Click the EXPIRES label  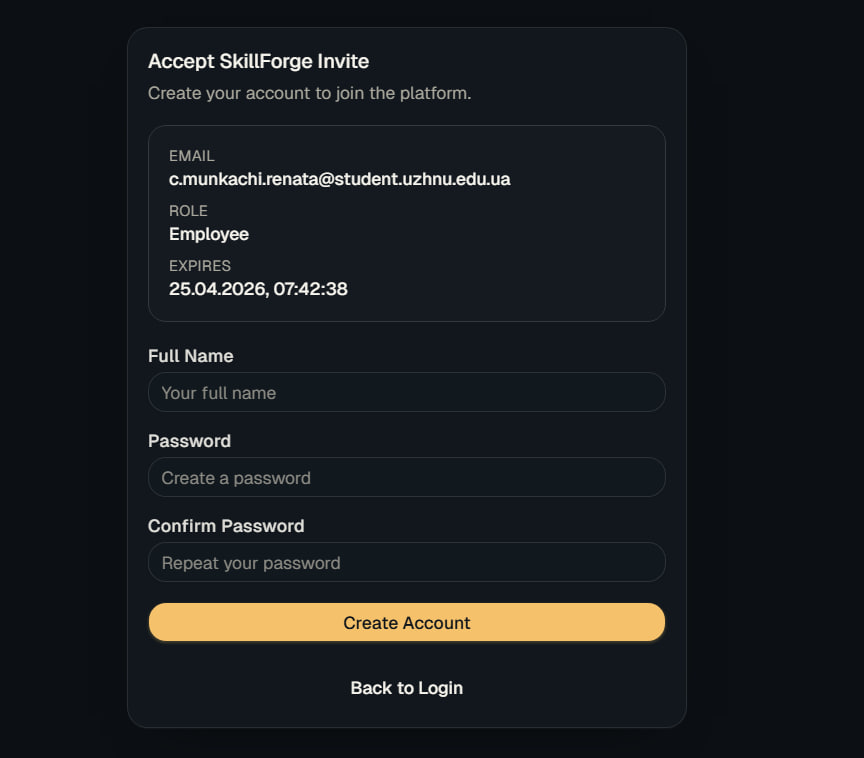coord(199,266)
